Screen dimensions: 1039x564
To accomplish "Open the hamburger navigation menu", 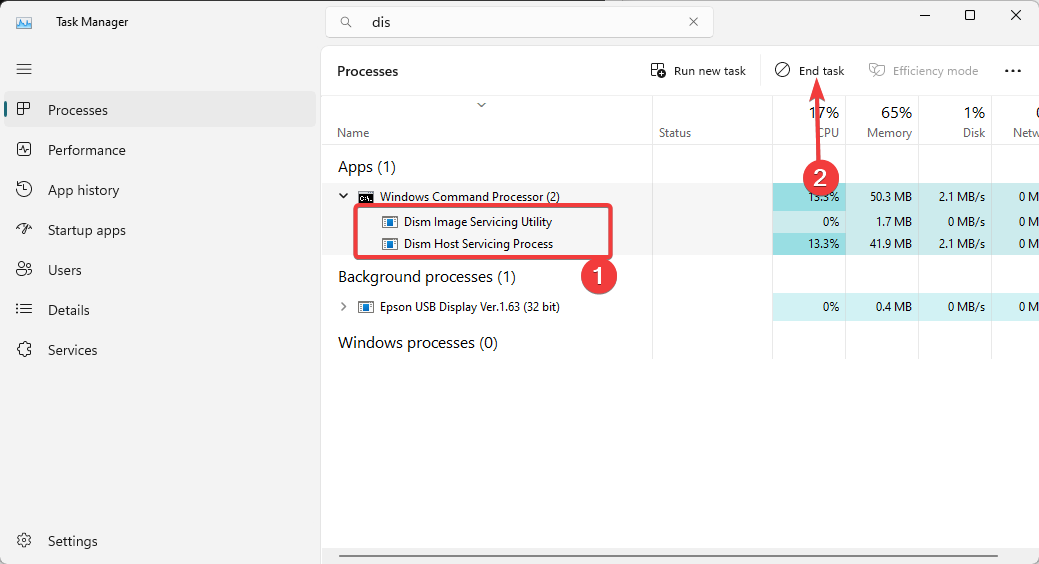I will click(x=24, y=69).
